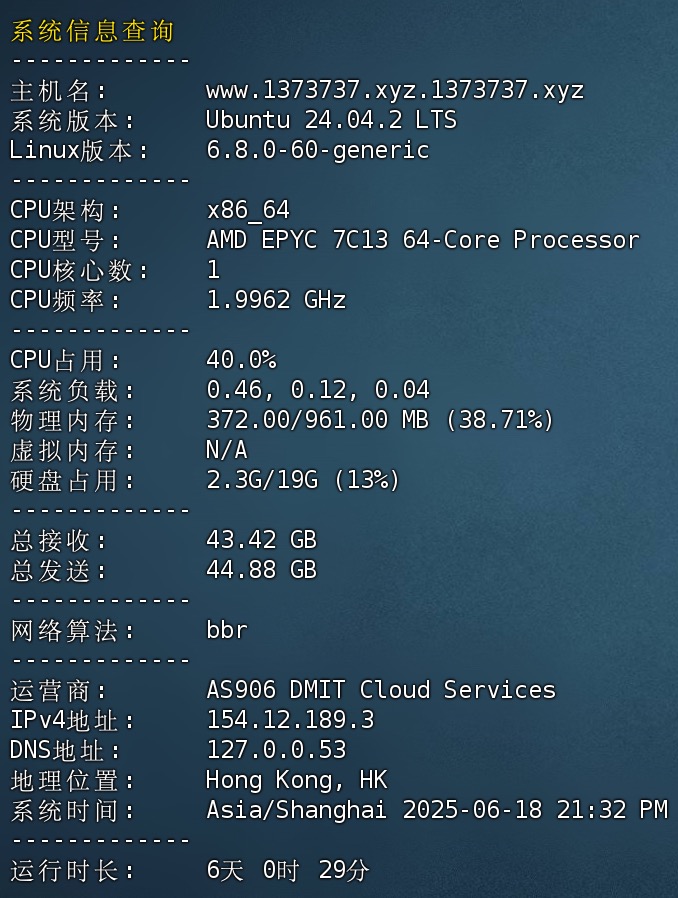Click 物理内存 372.00/961.00 MB value
678x898 pixels.
(x=380, y=420)
